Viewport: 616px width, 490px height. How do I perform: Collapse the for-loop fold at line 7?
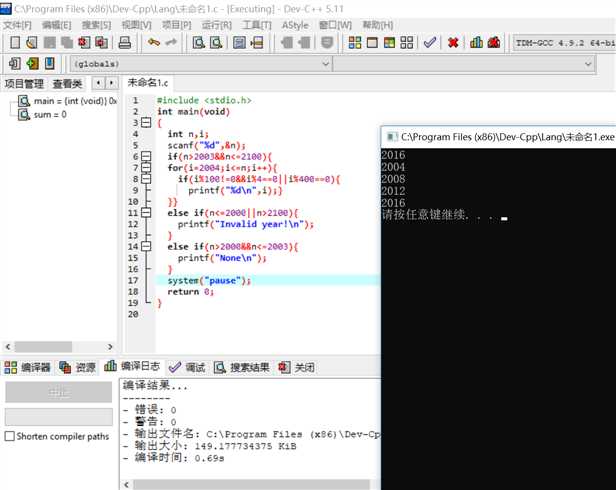tap(146, 168)
